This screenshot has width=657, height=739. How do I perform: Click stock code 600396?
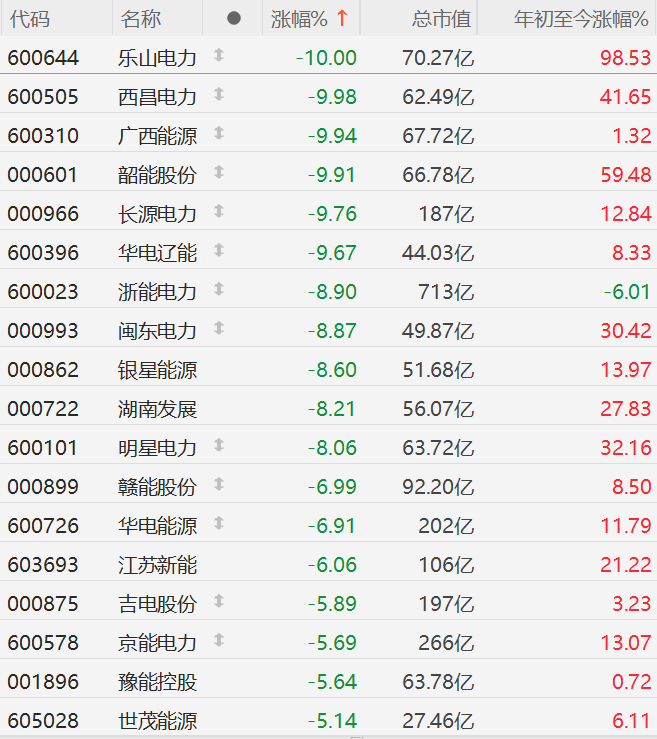[x=43, y=253]
